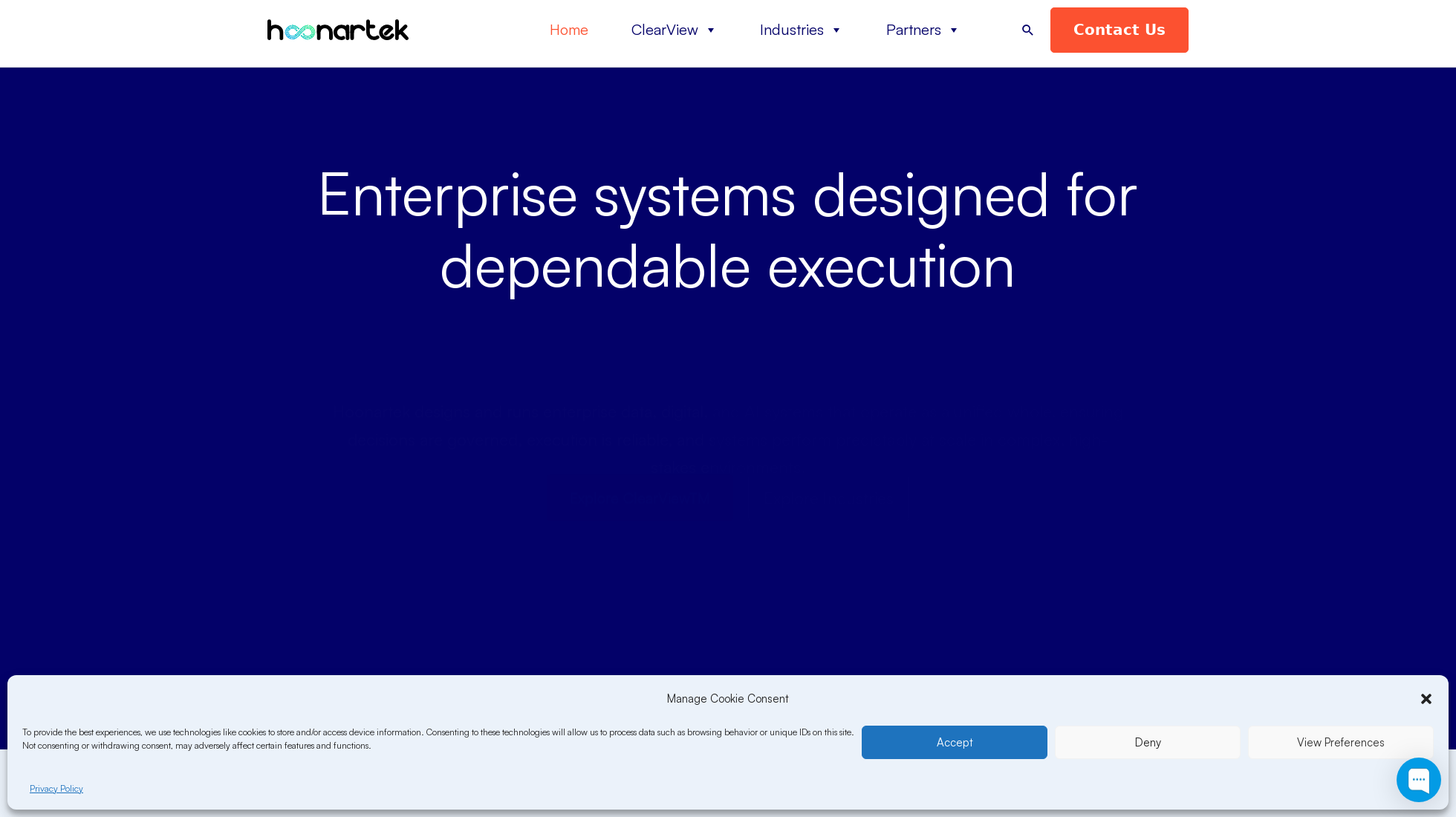Click the Manage Cookie Consent banner text area
Image resolution: width=1456 pixels, height=817 pixels.
coord(727,699)
